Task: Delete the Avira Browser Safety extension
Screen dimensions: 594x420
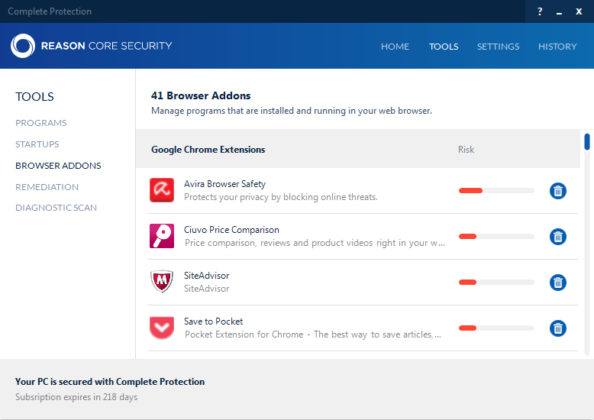Action: pyautogui.click(x=558, y=190)
